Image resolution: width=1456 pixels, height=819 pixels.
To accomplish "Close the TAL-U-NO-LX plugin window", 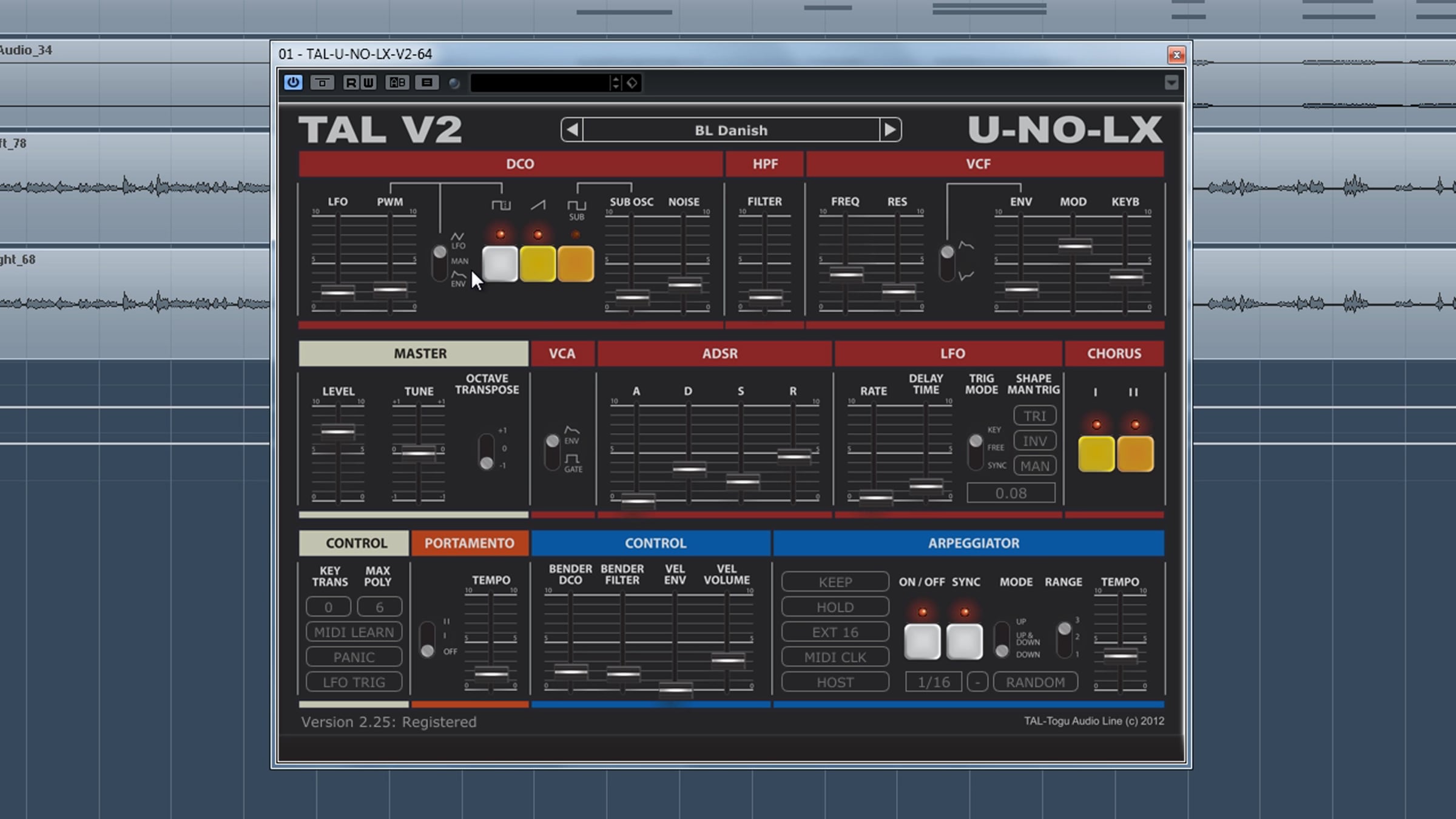I will point(1176,55).
